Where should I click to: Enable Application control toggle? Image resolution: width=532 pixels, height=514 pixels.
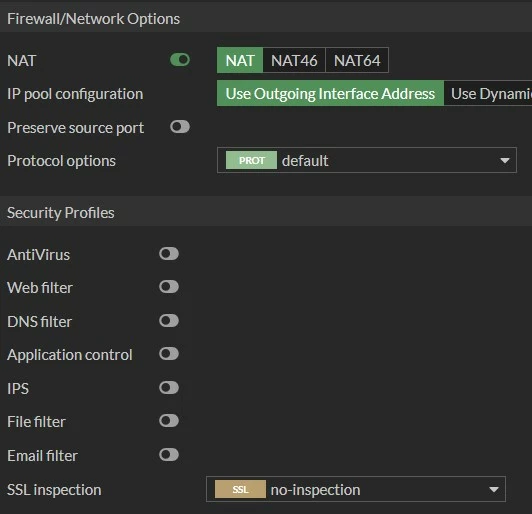(x=169, y=354)
